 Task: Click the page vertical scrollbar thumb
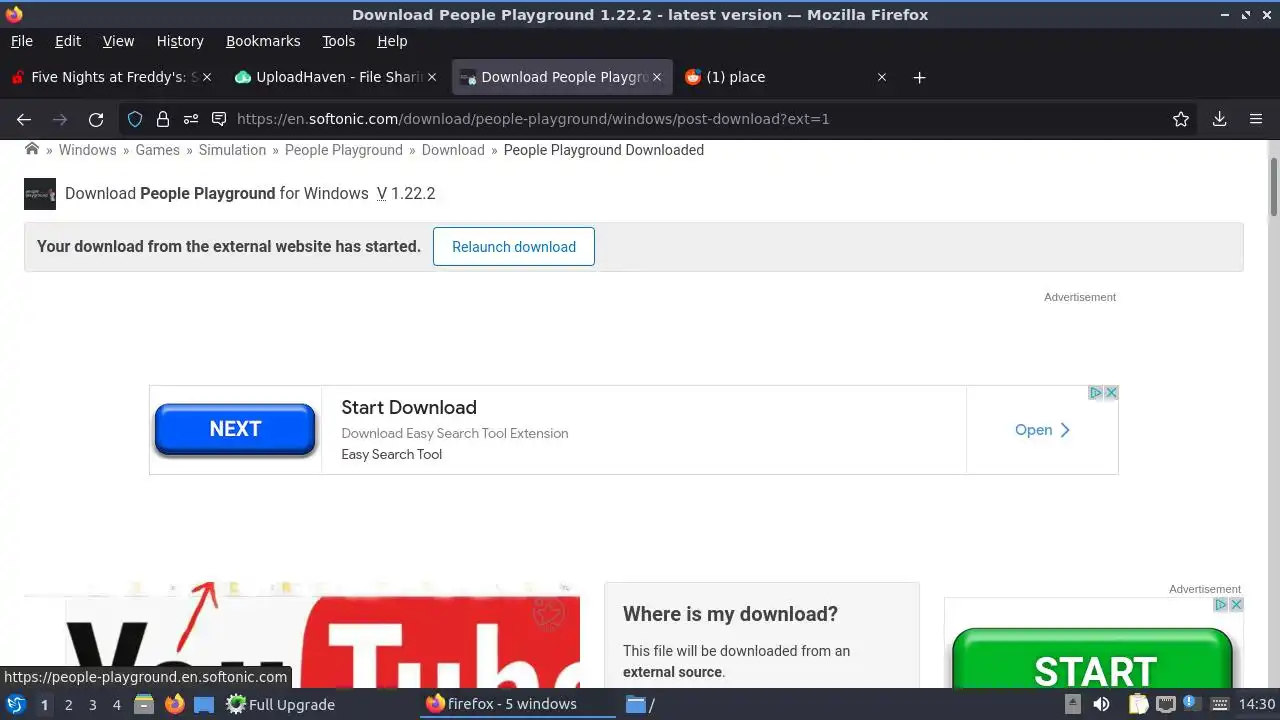(x=1273, y=186)
